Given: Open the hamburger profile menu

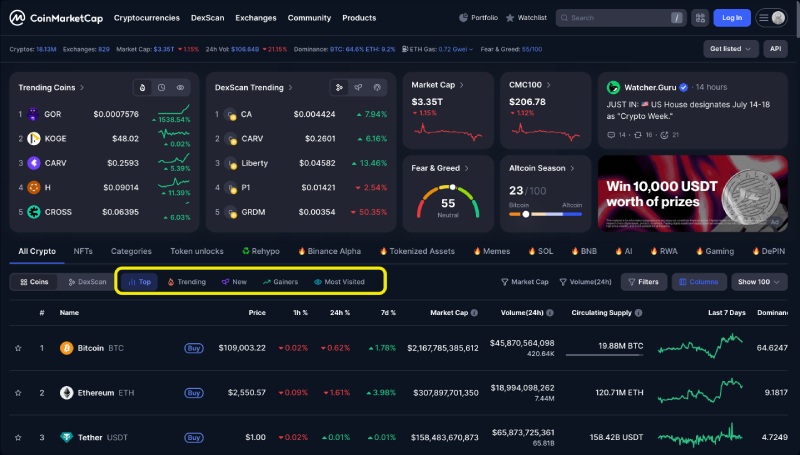Looking at the screenshot, I should [x=771, y=18].
